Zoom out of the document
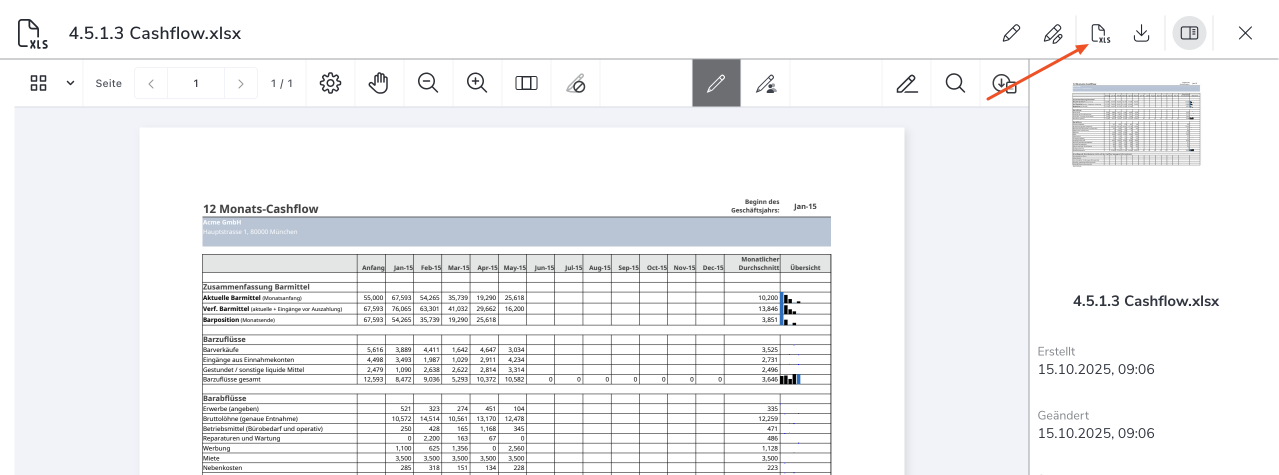Viewport: 1279px width, 475px height. 428,83
